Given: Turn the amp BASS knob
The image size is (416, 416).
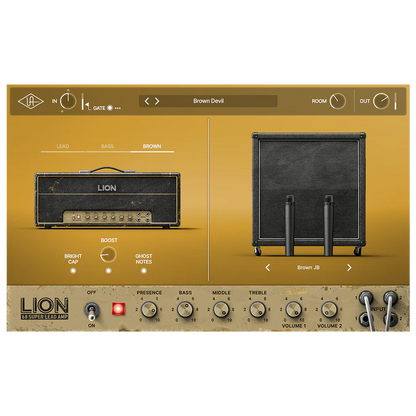Looking at the screenshot, I should tap(185, 310).
